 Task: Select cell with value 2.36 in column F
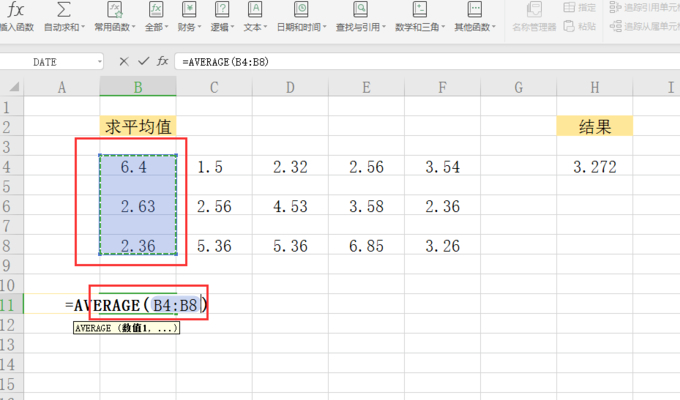pyautogui.click(x=442, y=206)
